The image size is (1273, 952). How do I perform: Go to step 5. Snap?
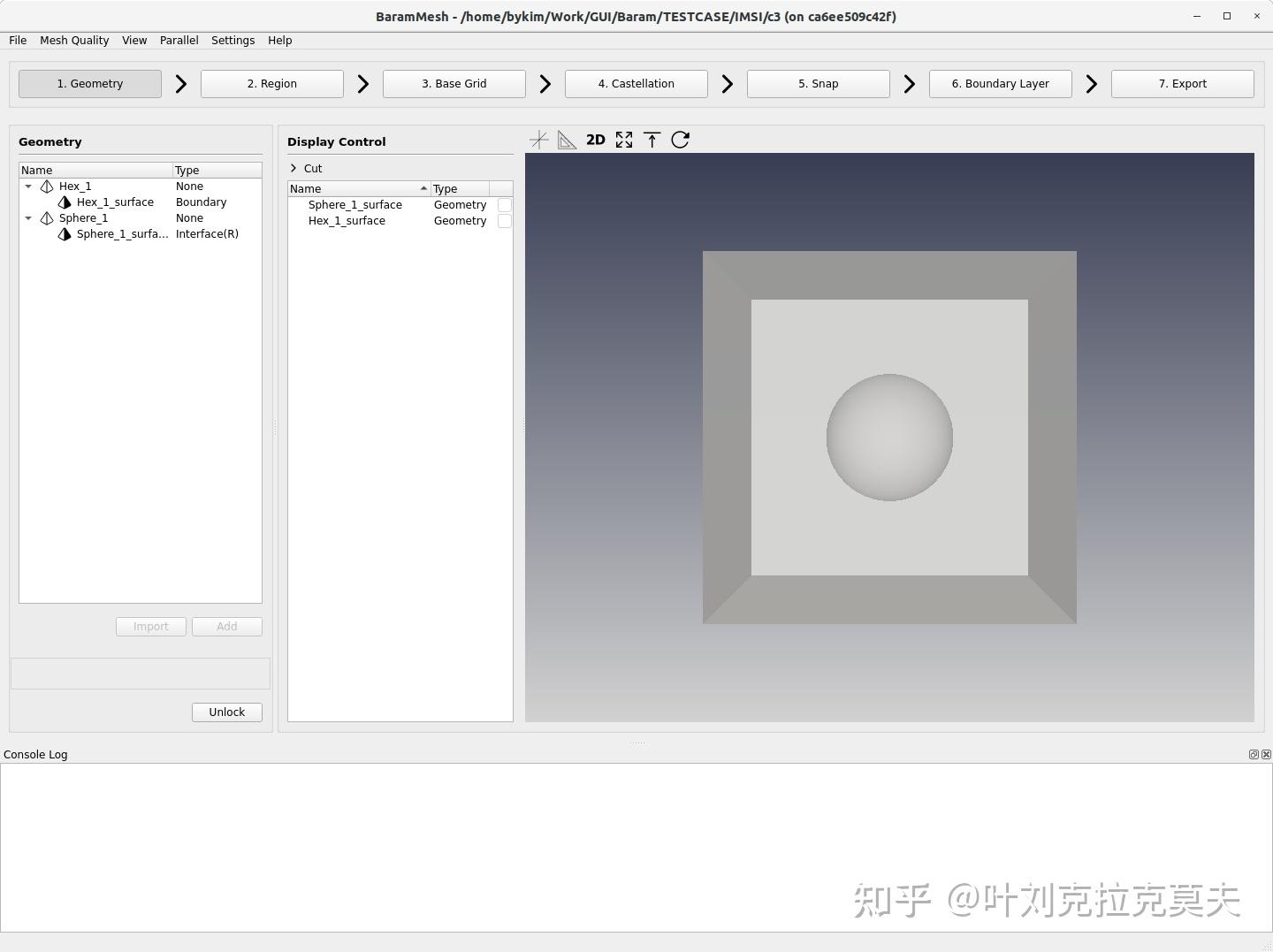(x=819, y=84)
